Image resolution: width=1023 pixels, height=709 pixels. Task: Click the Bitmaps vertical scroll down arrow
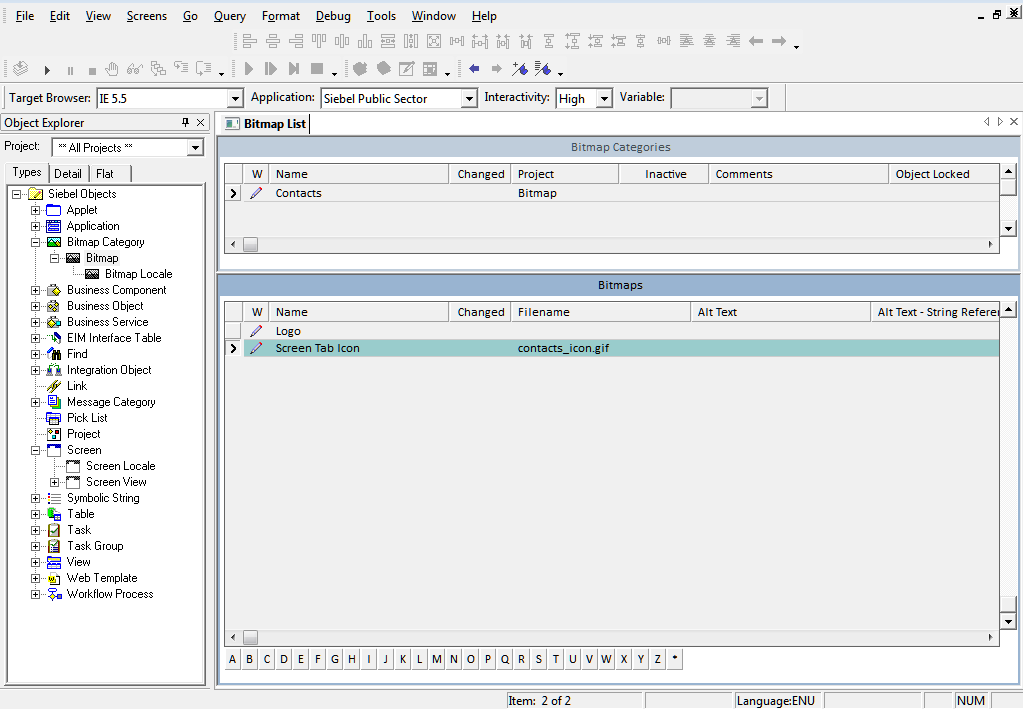tap(1009, 622)
